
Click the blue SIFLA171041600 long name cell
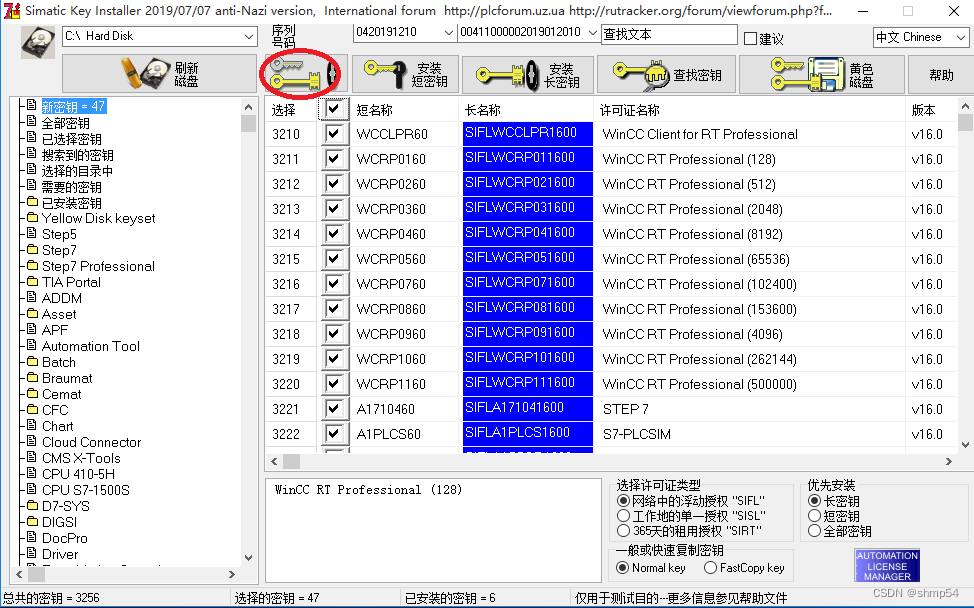click(x=527, y=408)
